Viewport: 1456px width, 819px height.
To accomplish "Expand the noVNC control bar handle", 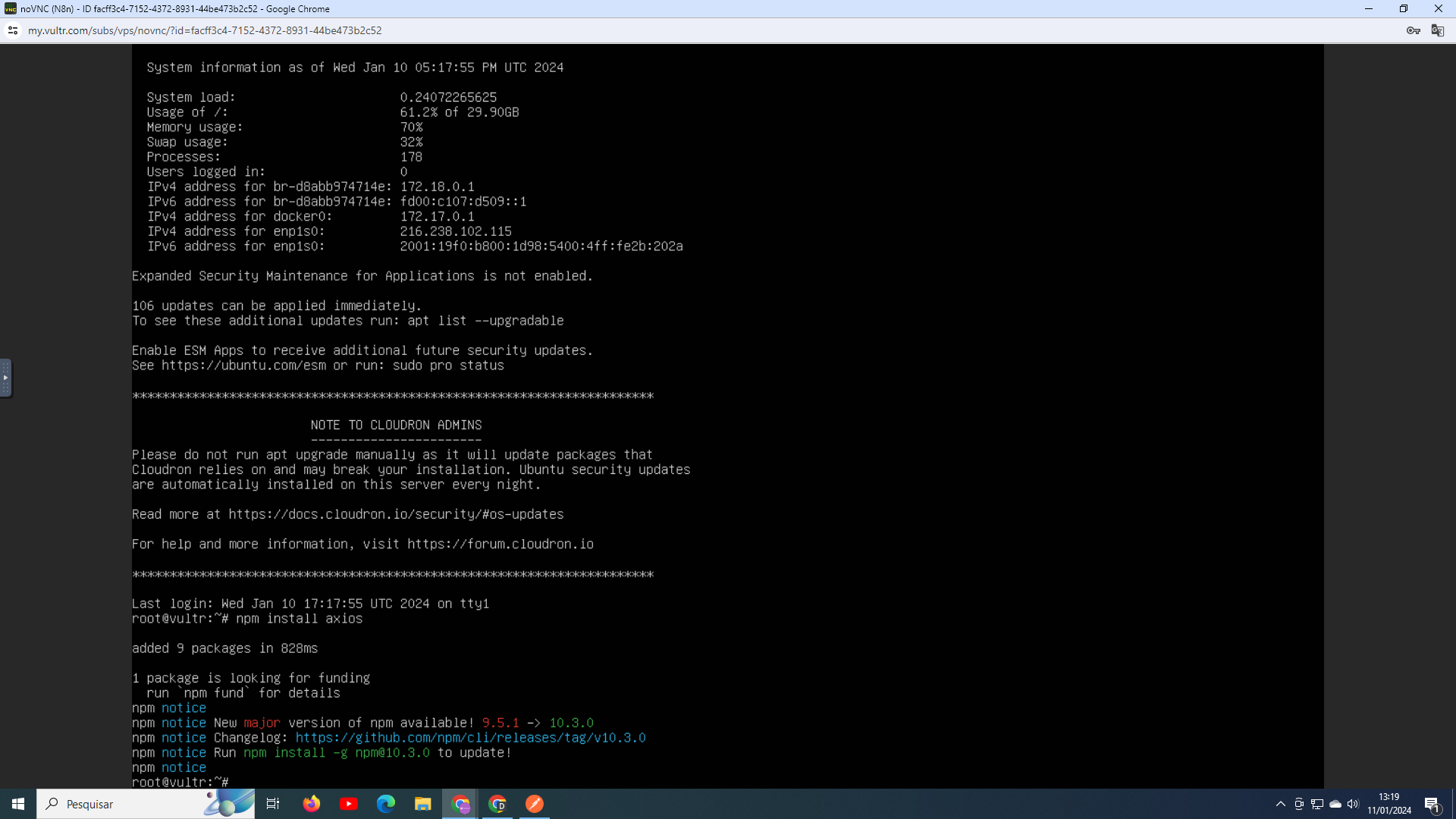I will (x=5, y=378).
